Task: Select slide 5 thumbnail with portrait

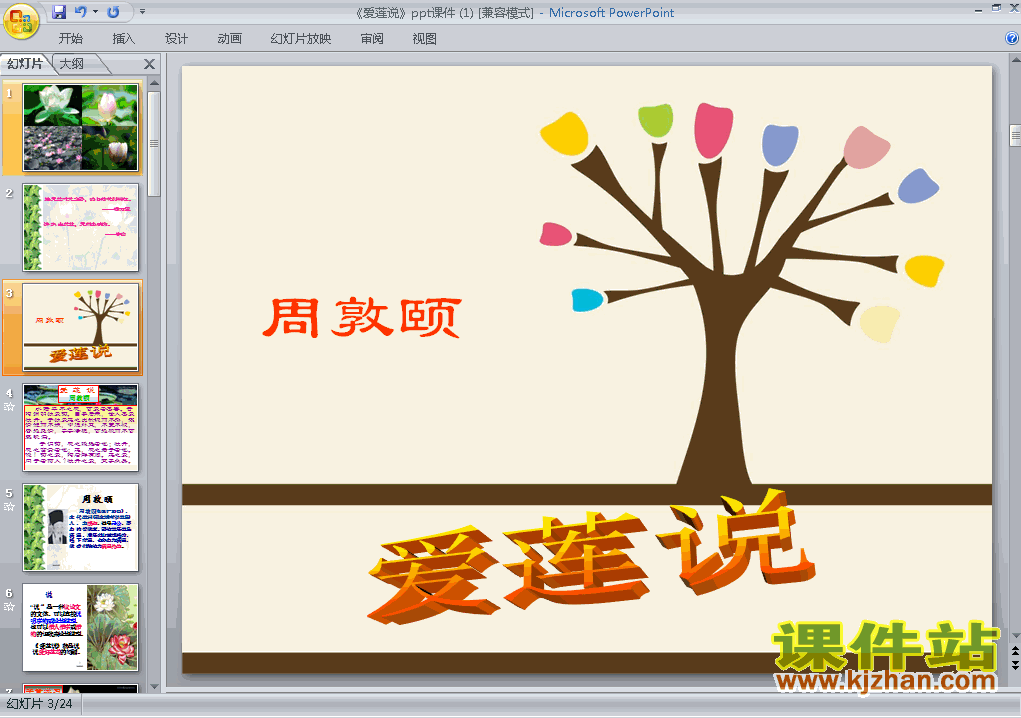Action: [x=80, y=527]
